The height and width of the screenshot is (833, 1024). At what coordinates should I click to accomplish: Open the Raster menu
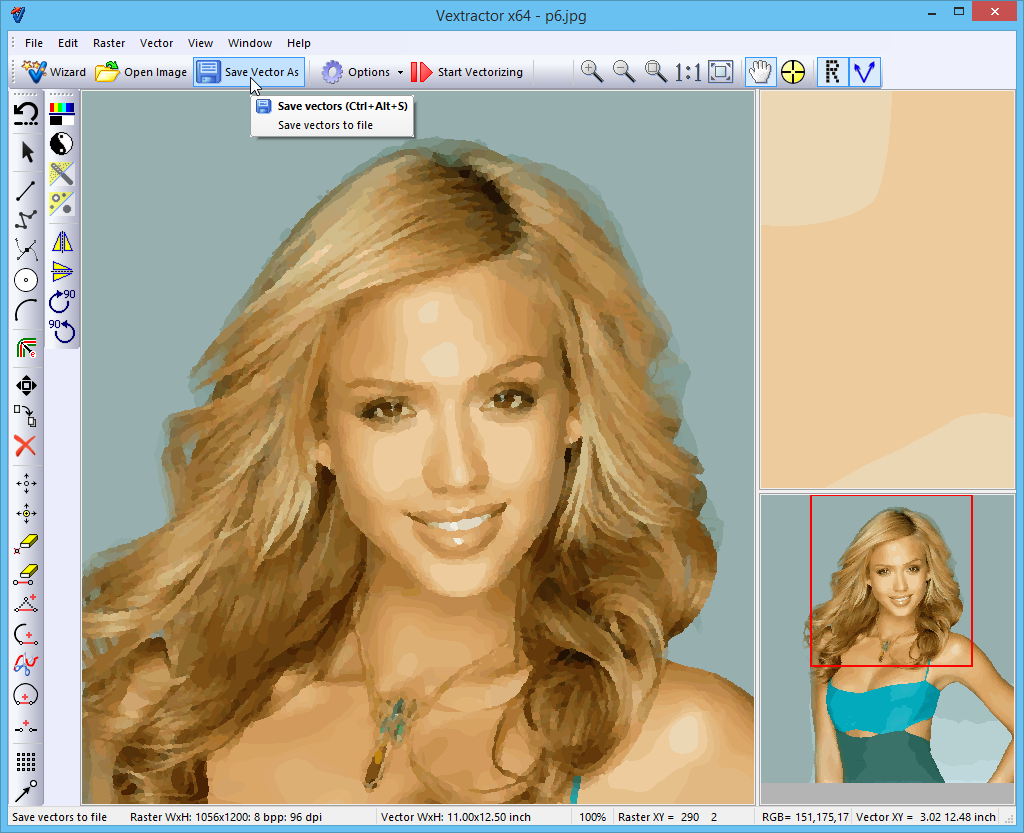point(109,43)
